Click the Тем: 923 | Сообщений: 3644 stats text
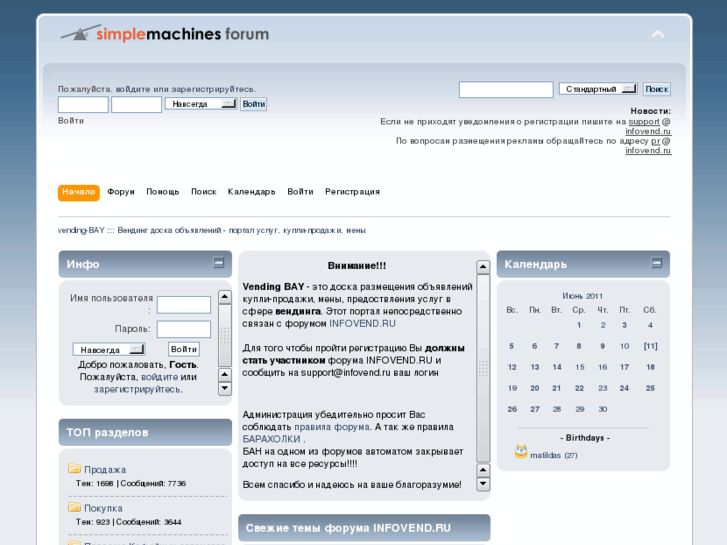The image size is (727, 545). pyautogui.click(x=128, y=522)
